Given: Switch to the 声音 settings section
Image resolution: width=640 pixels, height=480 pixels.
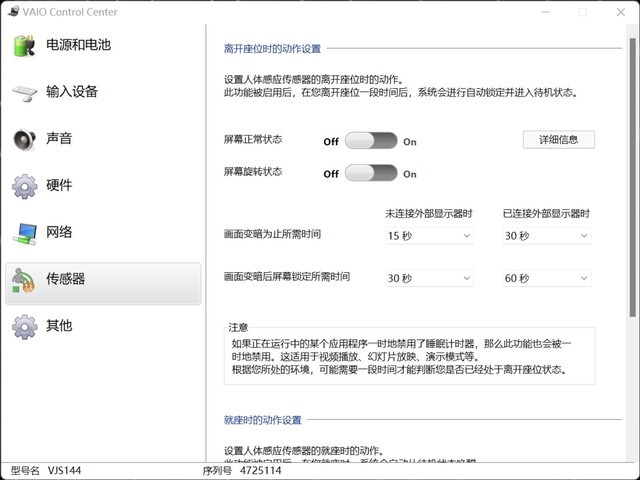Looking at the screenshot, I should (x=59, y=138).
